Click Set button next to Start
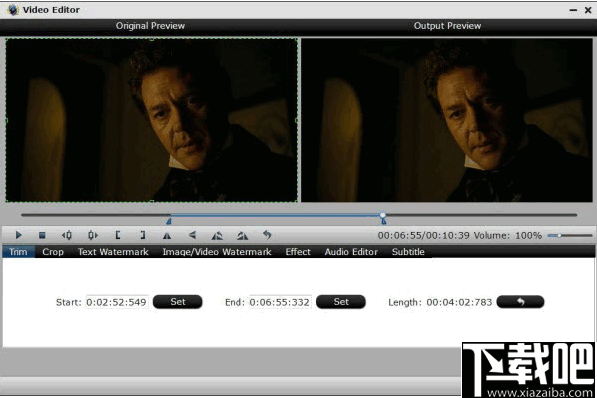The height and width of the screenshot is (398, 597). click(177, 302)
